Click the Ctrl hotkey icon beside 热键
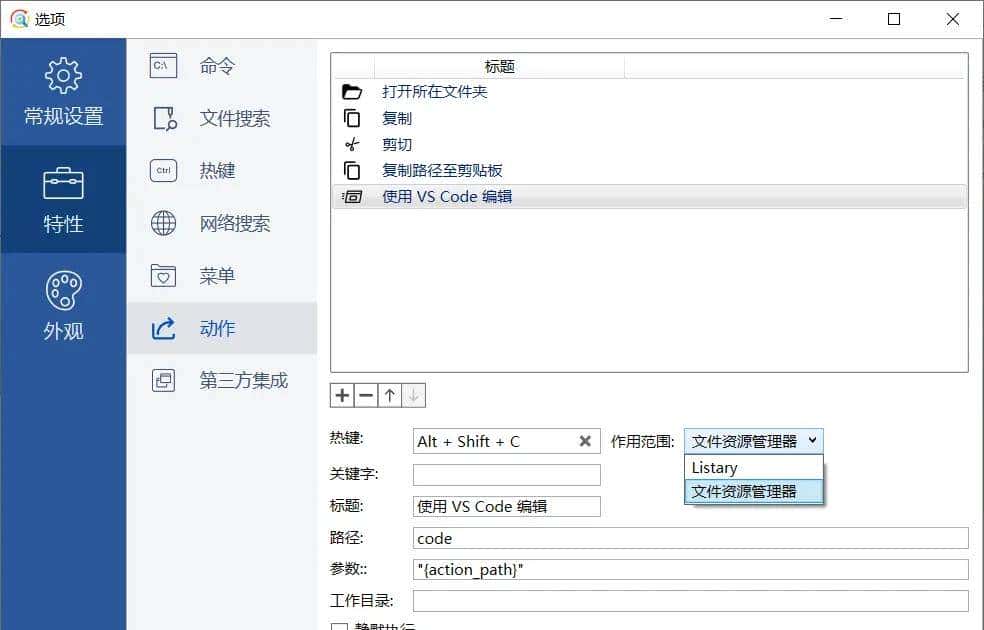The width and height of the screenshot is (984, 630). (162, 170)
